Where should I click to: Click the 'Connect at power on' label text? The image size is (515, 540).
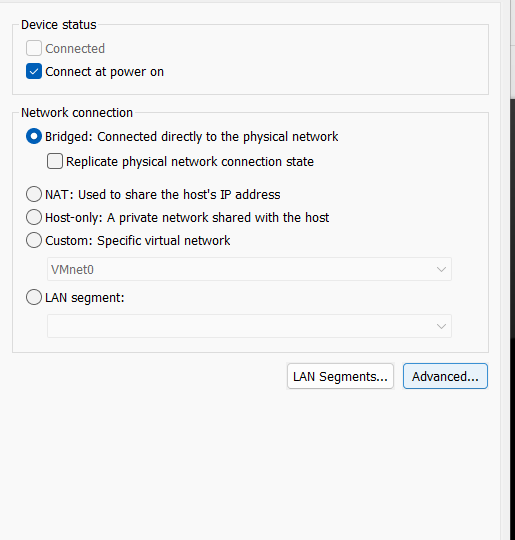pos(104,72)
